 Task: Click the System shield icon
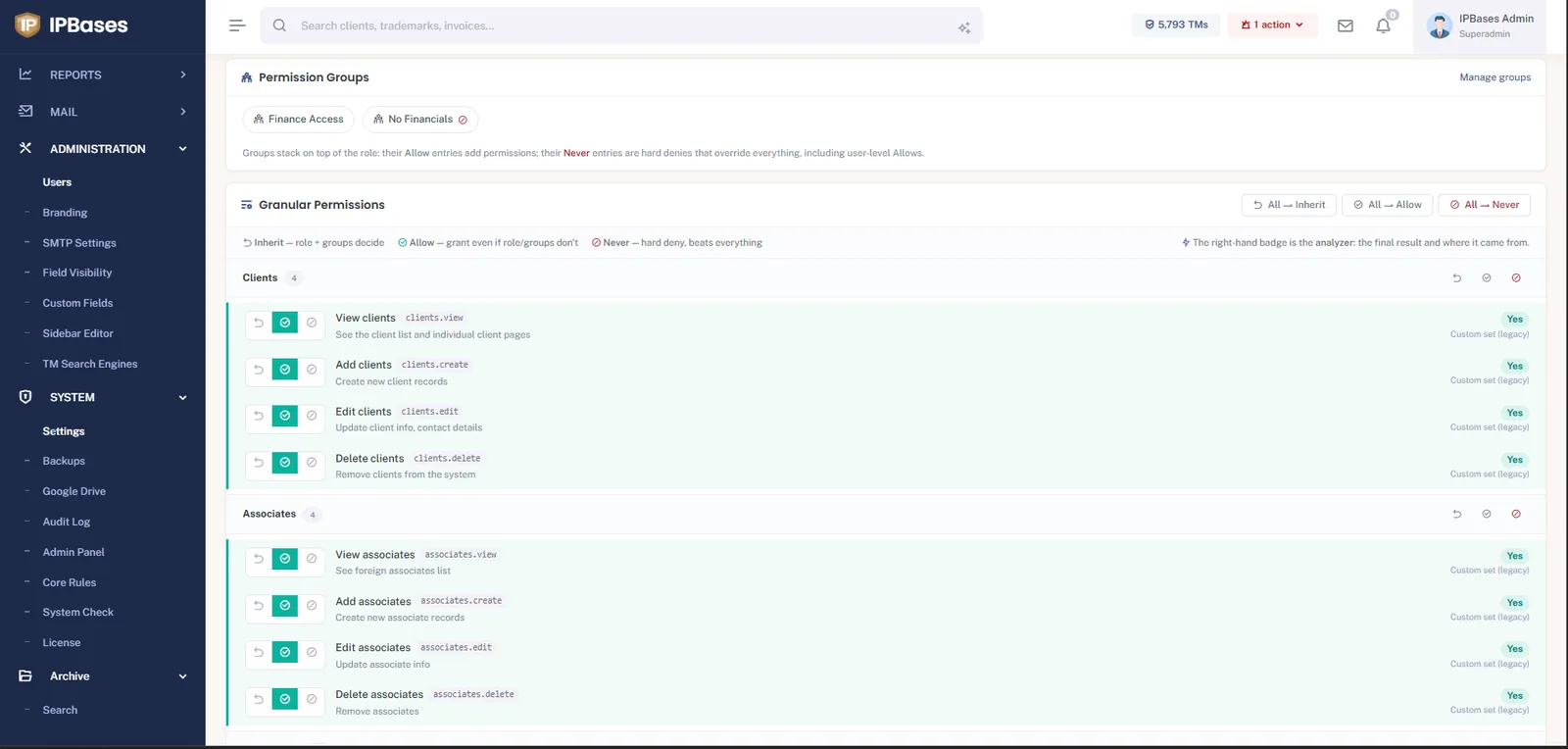[x=25, y=397]
